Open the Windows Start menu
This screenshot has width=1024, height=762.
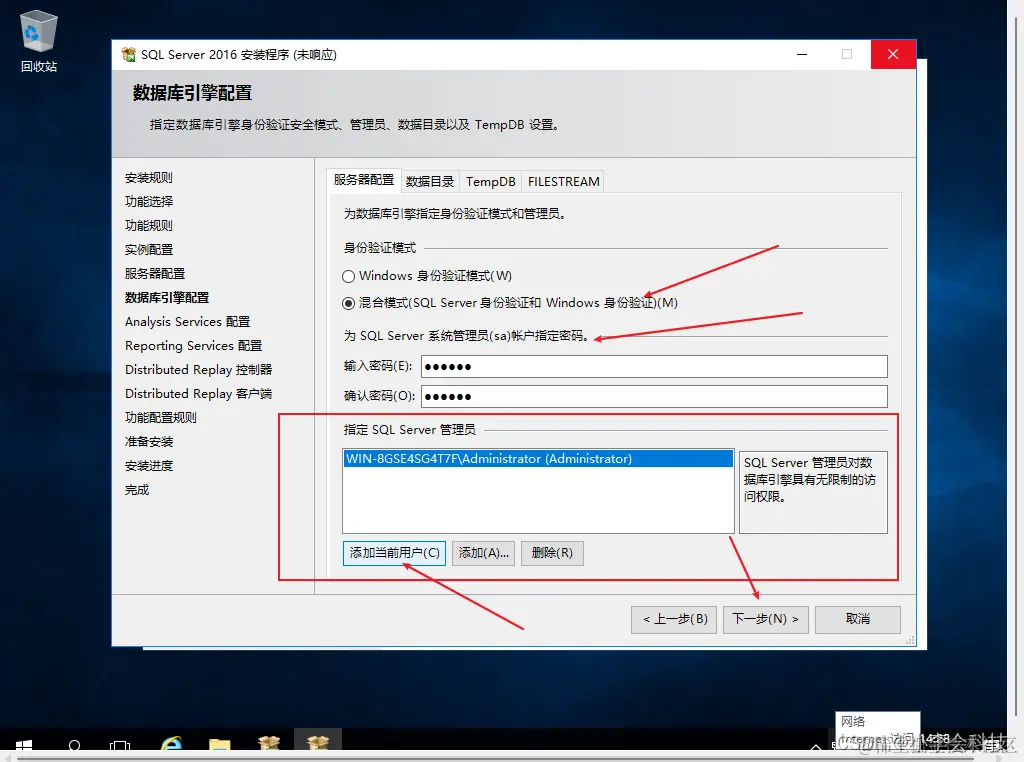(x=24, y=746)
